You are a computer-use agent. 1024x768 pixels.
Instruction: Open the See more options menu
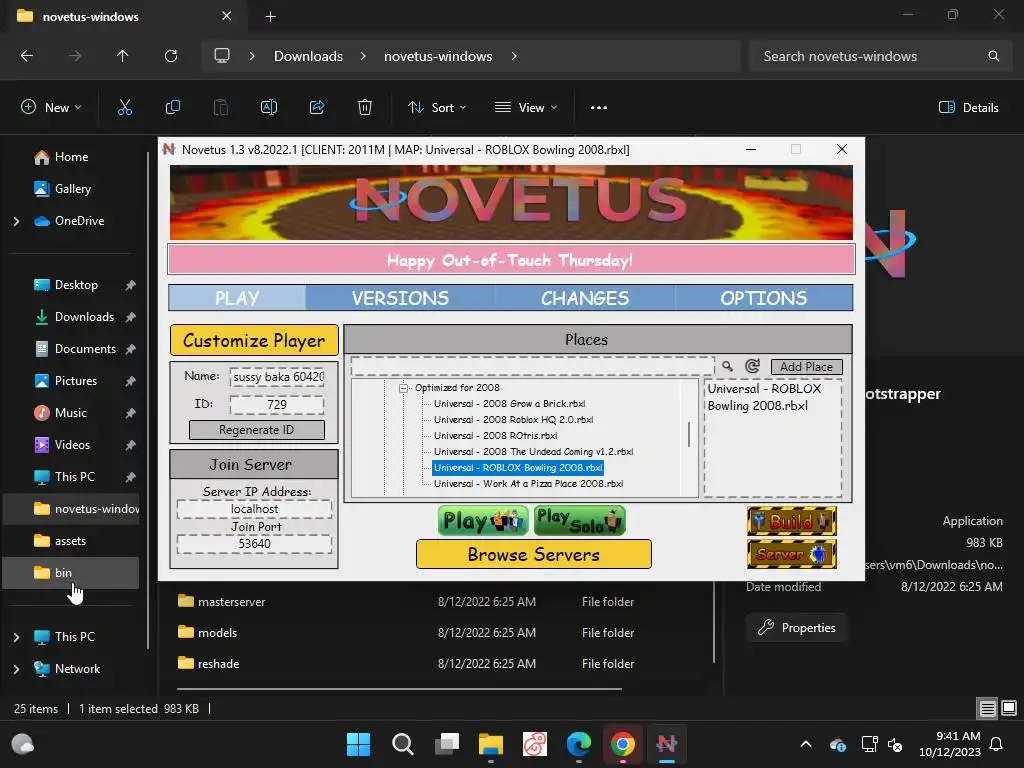pos(599,108)
